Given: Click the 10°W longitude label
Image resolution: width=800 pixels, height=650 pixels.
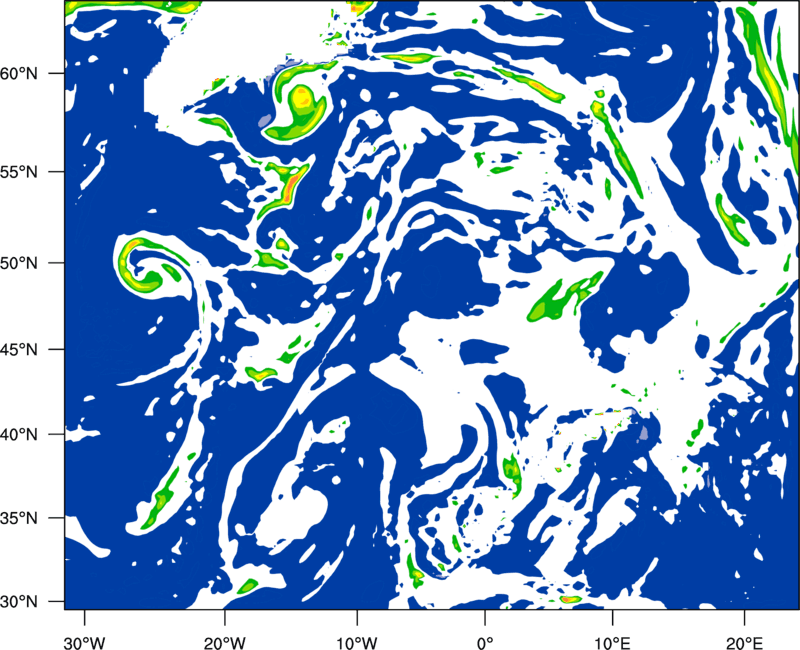Looking at the screenshot, I should tap(357, 642).
